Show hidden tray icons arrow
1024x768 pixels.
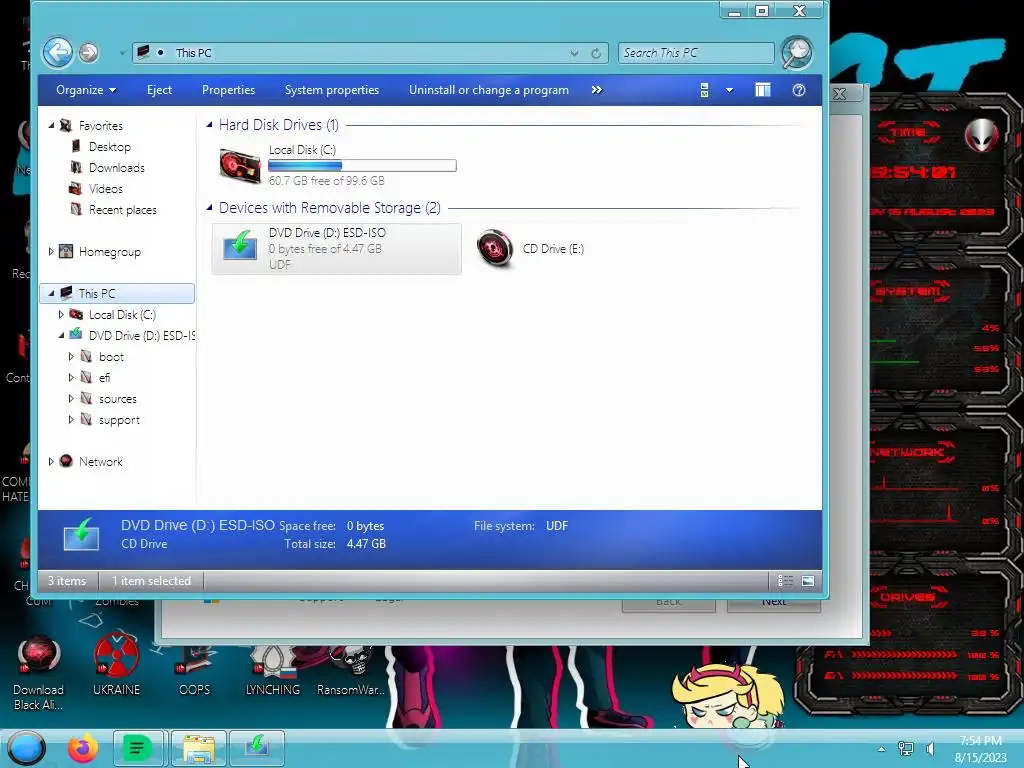881,749
